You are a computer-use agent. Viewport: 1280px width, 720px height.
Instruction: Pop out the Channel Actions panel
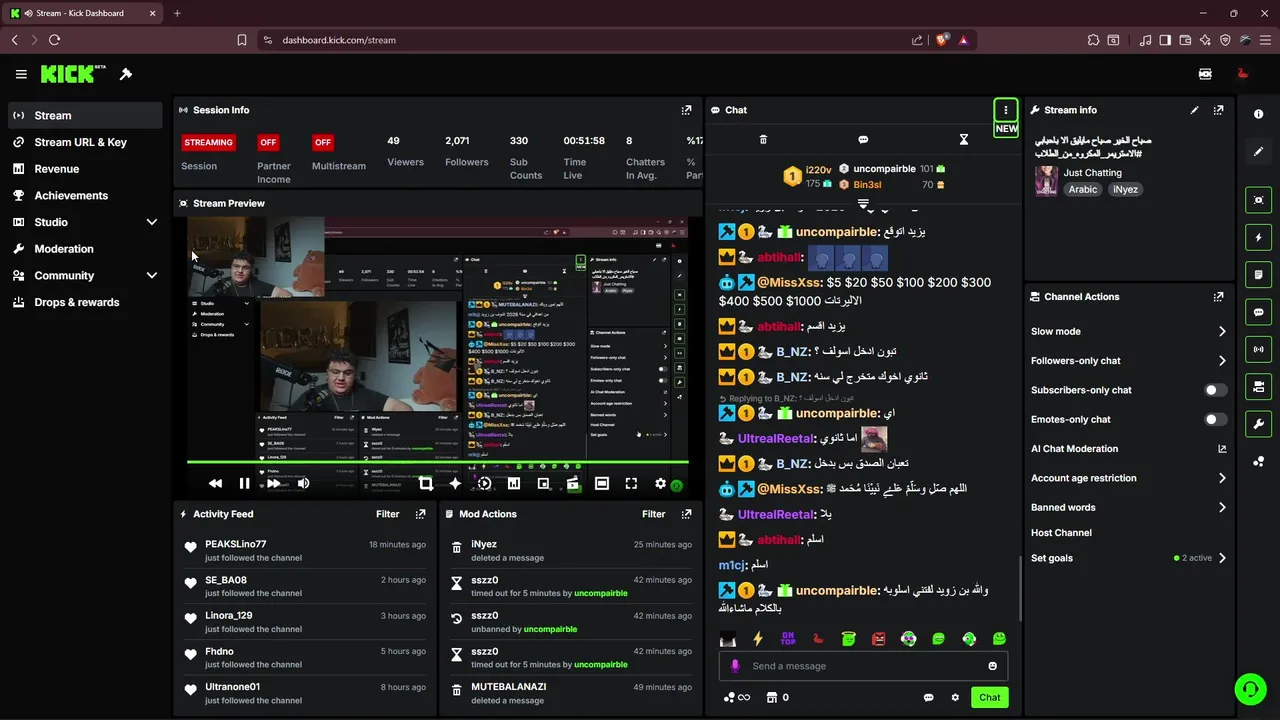point(1218,297)
